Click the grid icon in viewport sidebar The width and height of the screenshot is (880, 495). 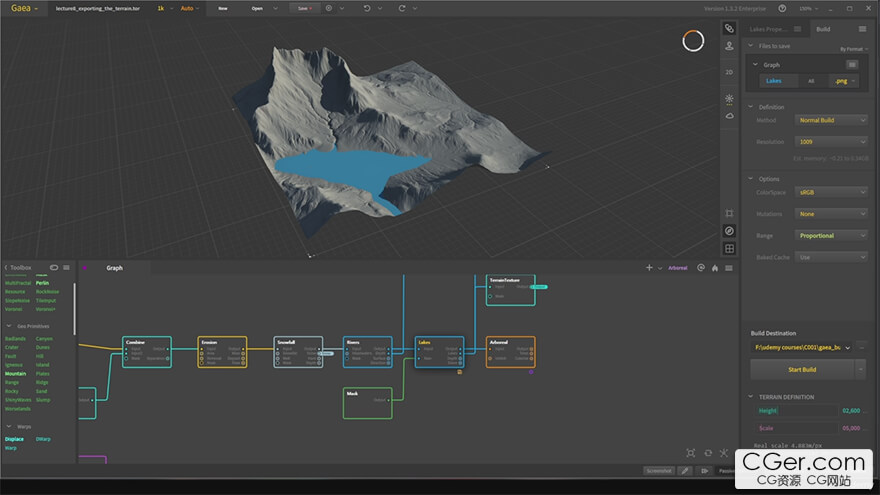tap(729, 248)
